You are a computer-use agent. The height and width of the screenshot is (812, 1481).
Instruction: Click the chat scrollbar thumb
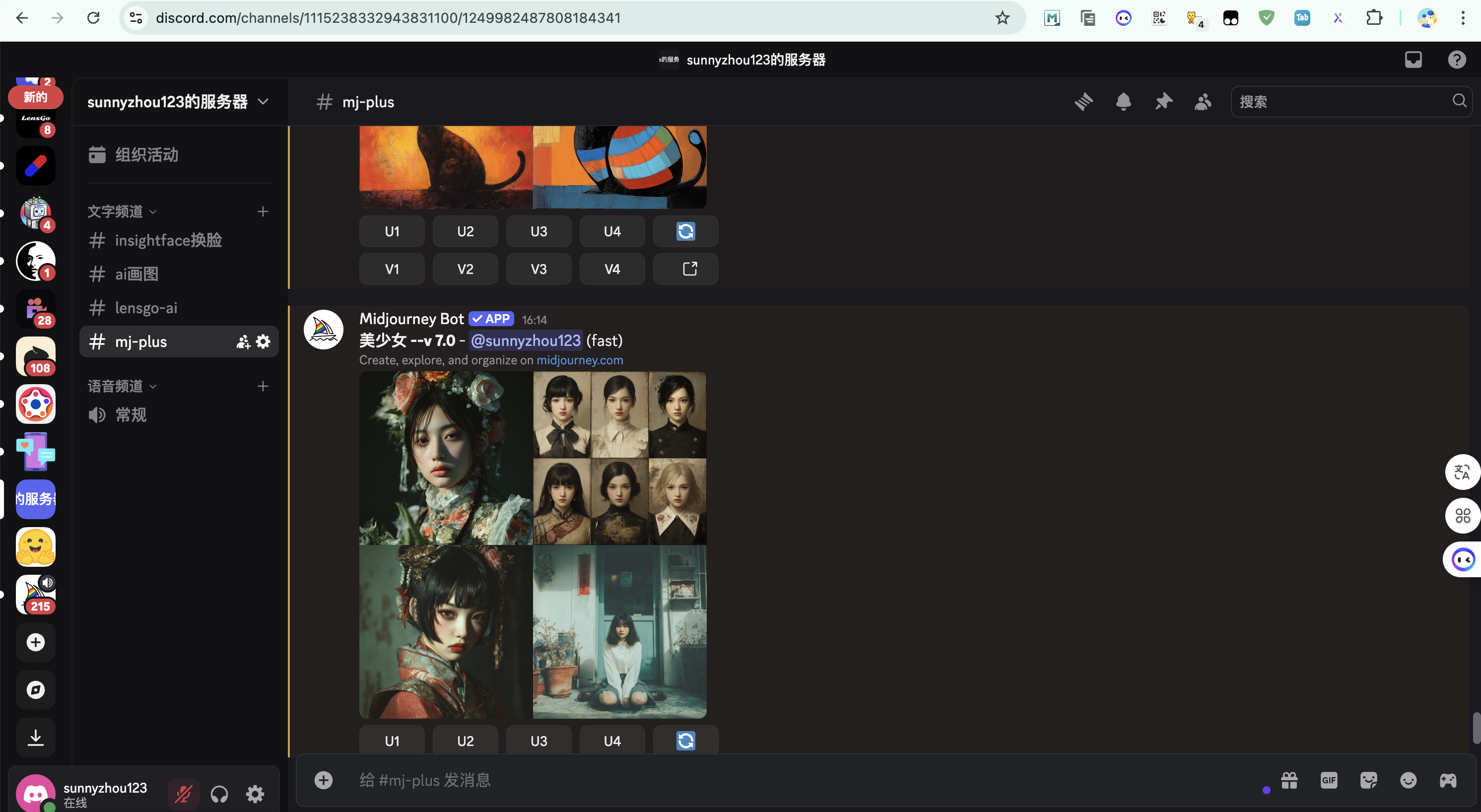tap(1476, 728)
